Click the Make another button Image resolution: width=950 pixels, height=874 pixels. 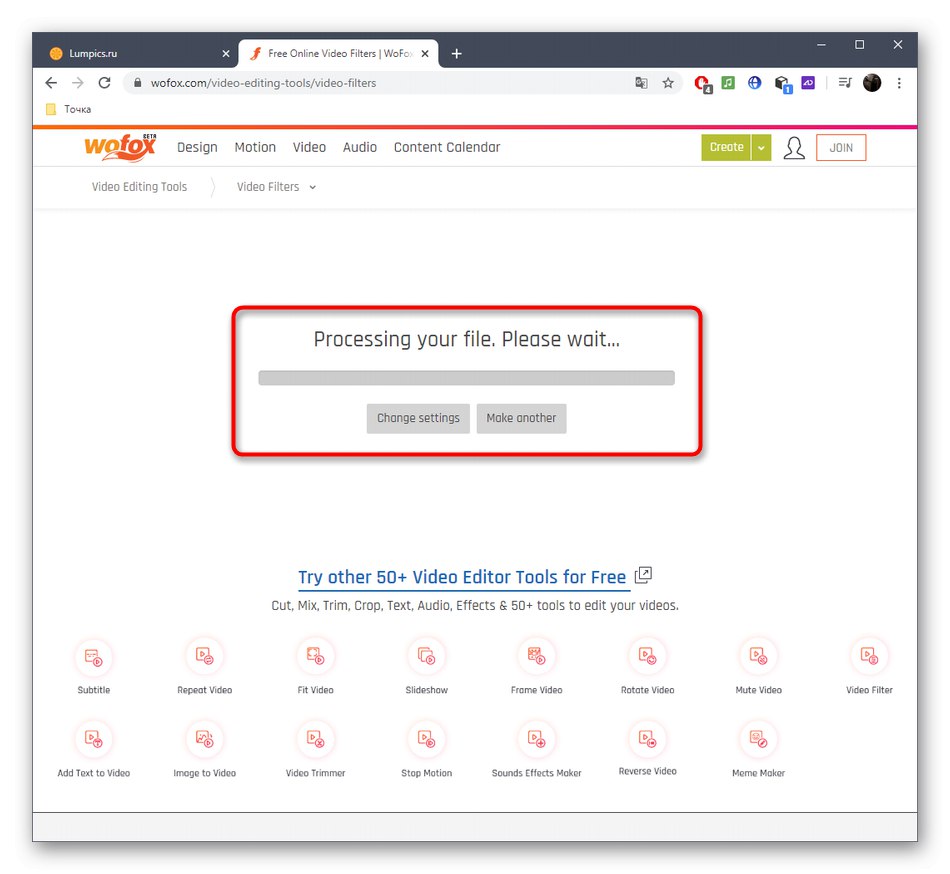tap(521, 419)
